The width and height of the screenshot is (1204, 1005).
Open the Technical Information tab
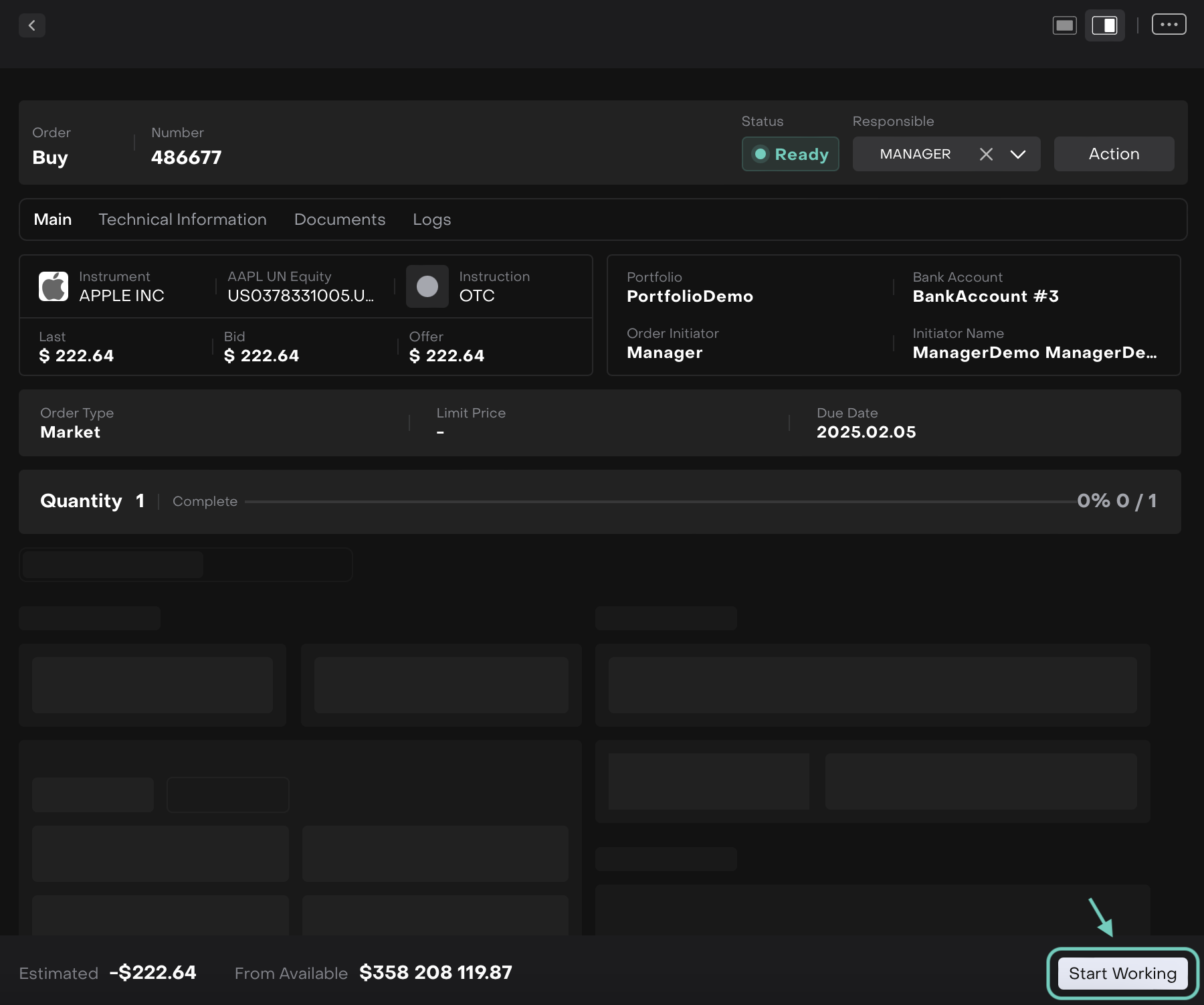pyautogui.click(x=183, y=219)
